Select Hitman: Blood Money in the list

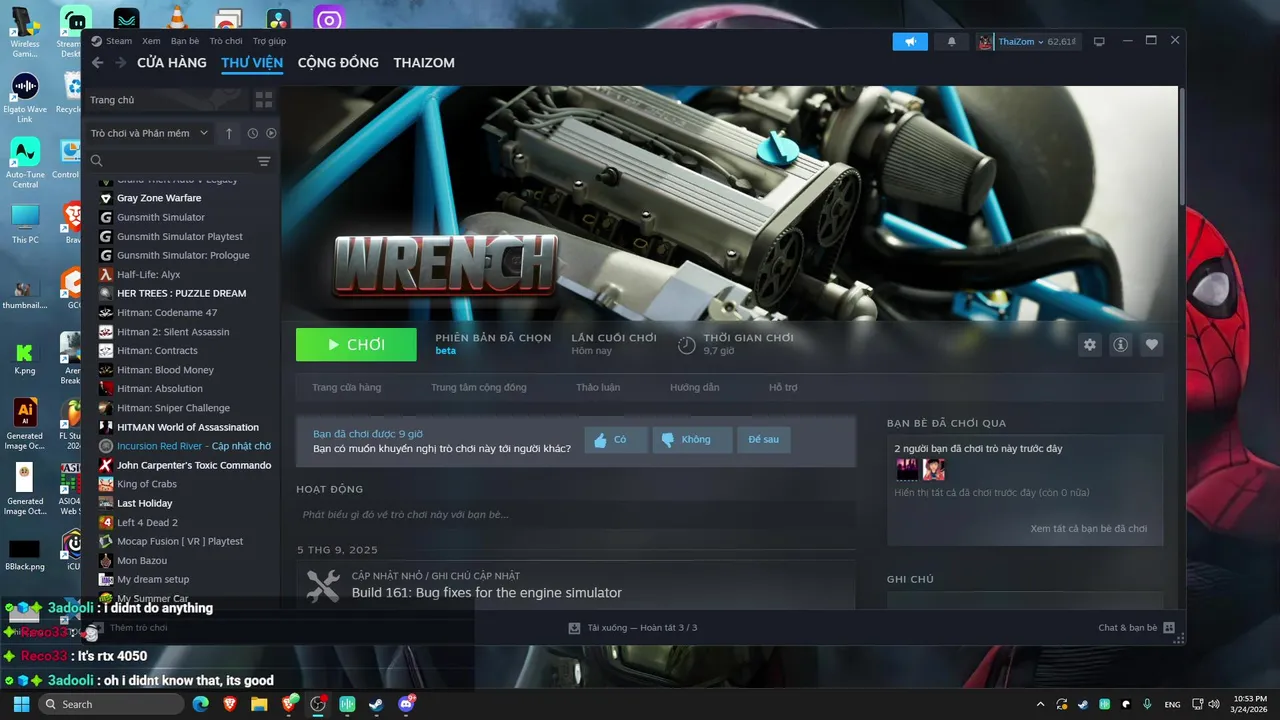165,370
